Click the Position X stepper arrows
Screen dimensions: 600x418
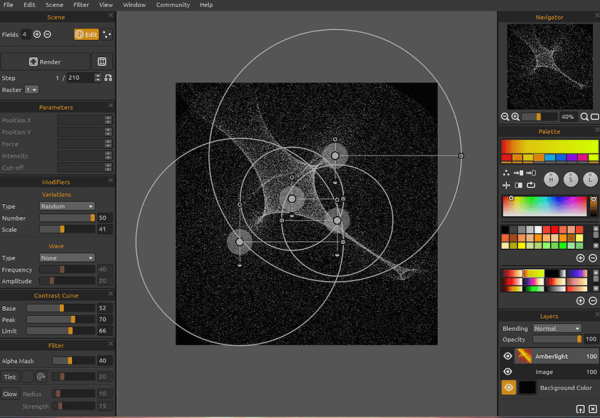[x=108, y=120]
